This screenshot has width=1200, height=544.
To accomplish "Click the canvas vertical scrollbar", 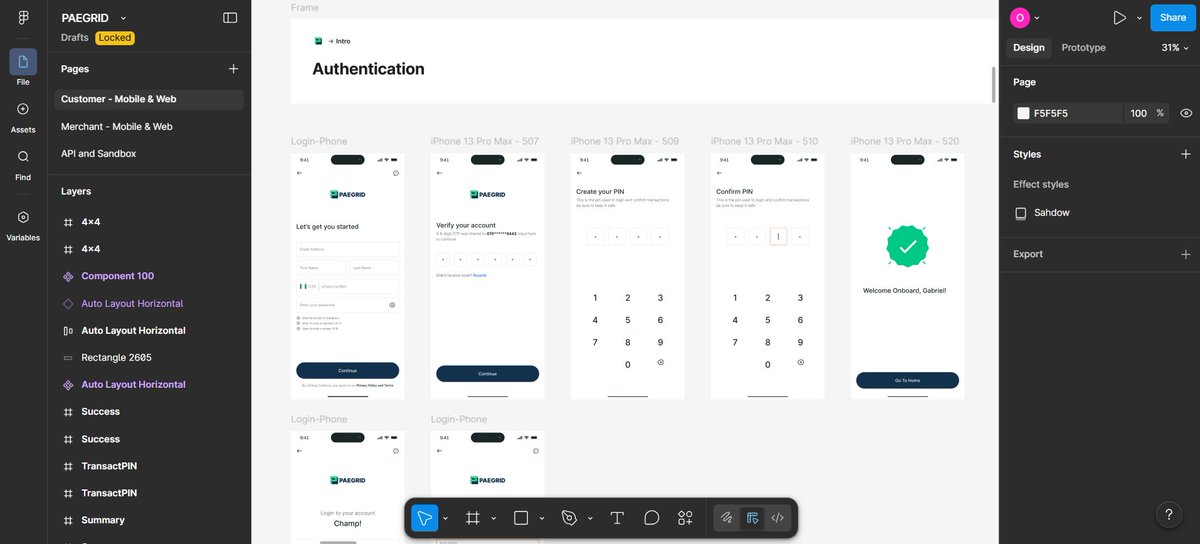I will pyautogui.click(x=994, y=83).
